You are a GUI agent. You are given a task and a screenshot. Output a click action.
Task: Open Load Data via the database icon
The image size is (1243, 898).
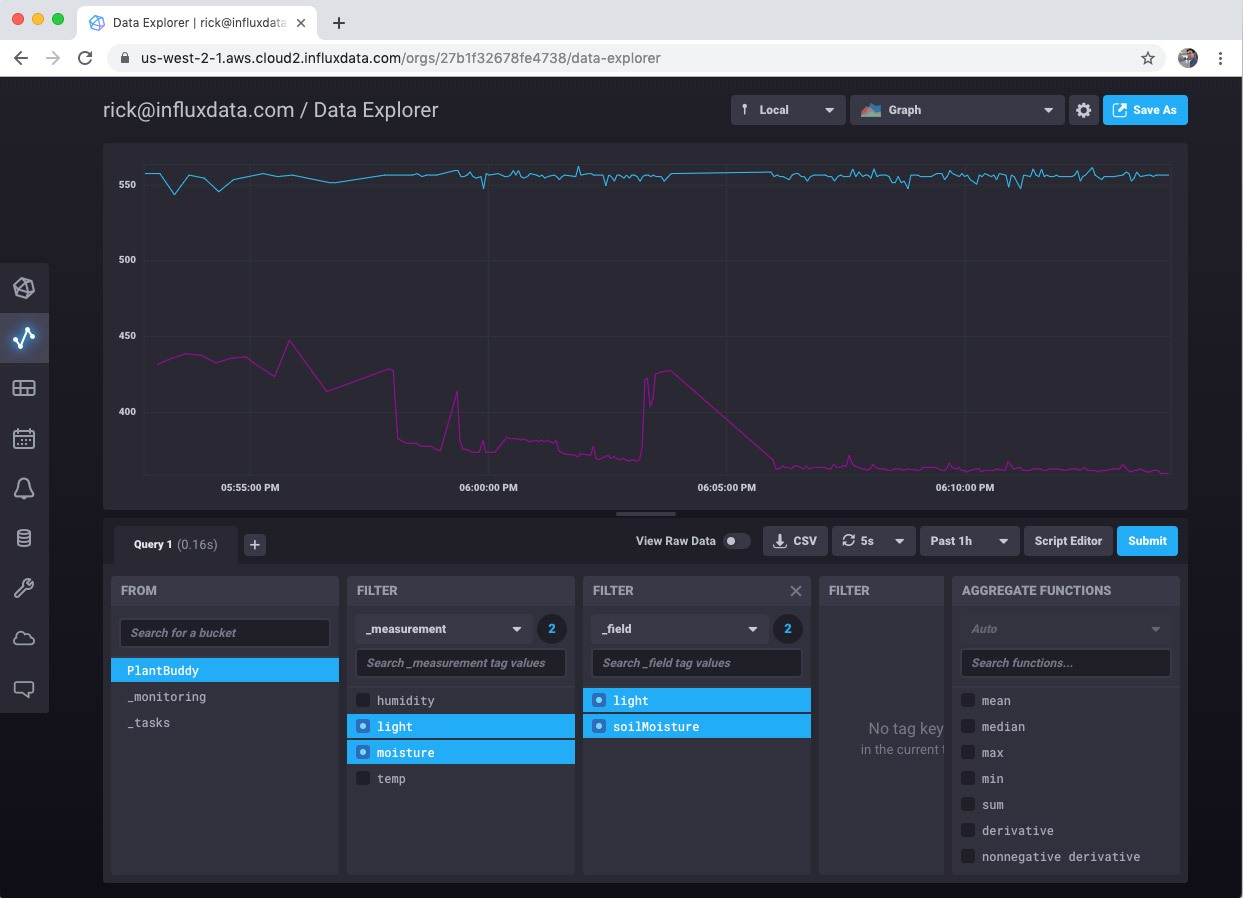(25, 538)
